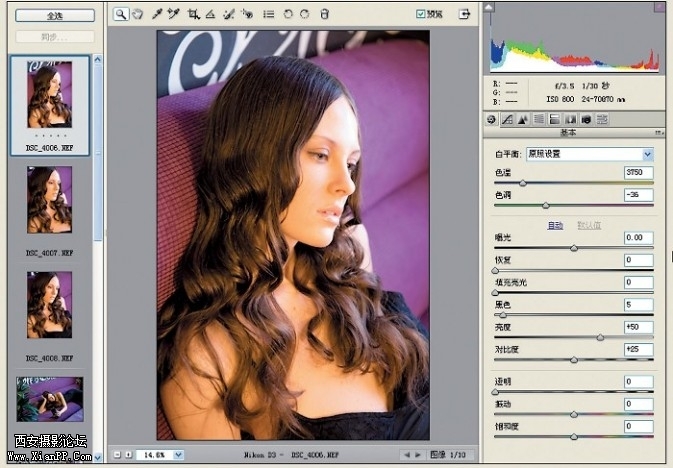The image size is (673, 468).
Task: Select the Zoom tool in the toolbar
Action: 120,15
